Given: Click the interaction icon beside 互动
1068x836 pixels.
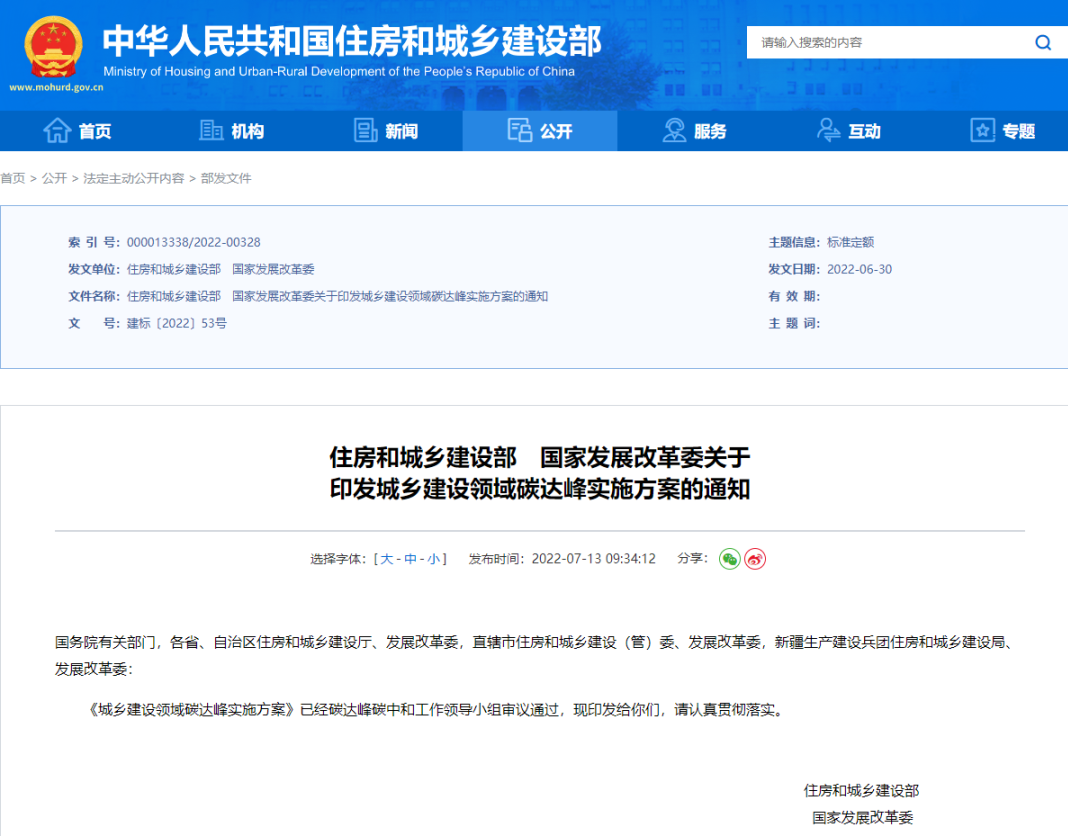Looking at the screenshot, I should (x=828, y=131).
